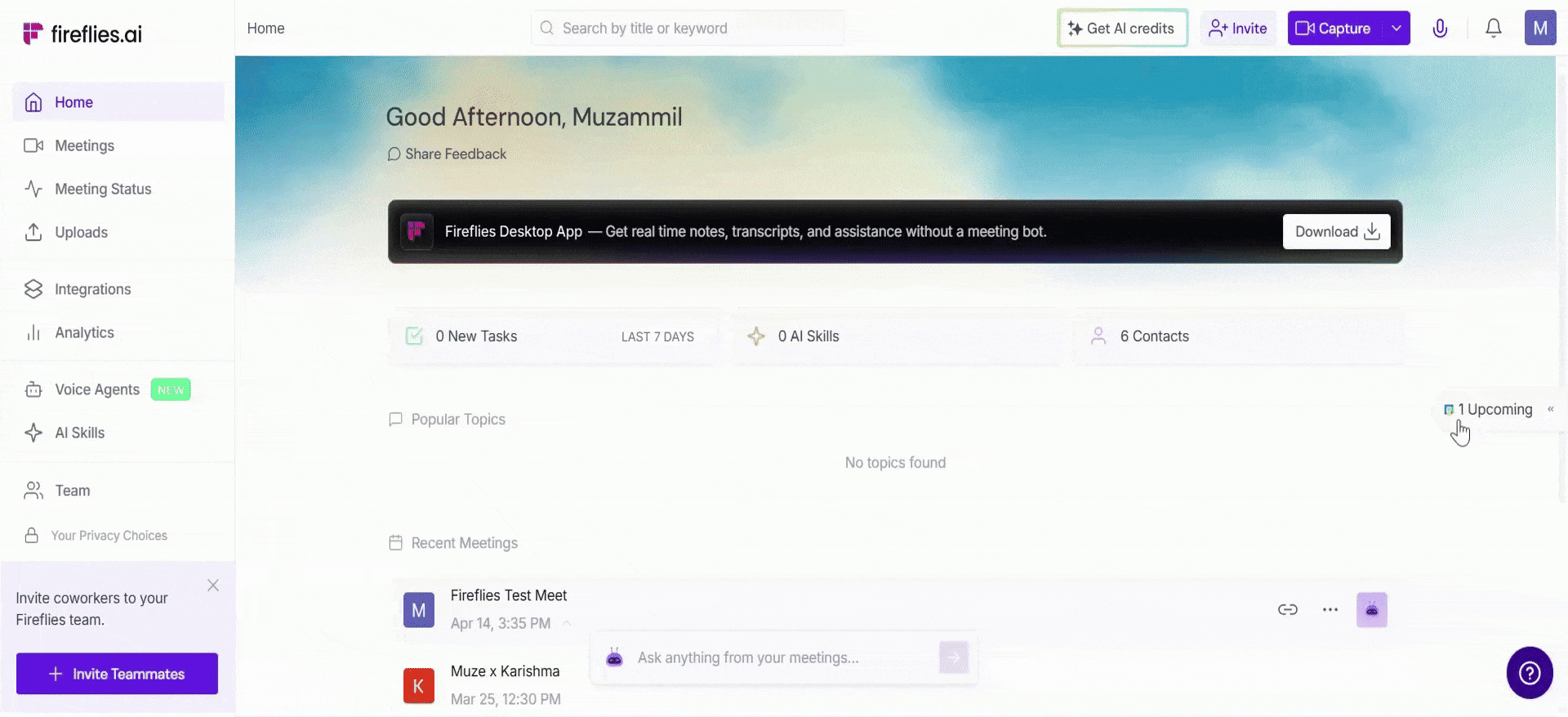Open more options for Fireflies Test Meet
Viewport: 1568px width, 717px height.
point(1330,610)
